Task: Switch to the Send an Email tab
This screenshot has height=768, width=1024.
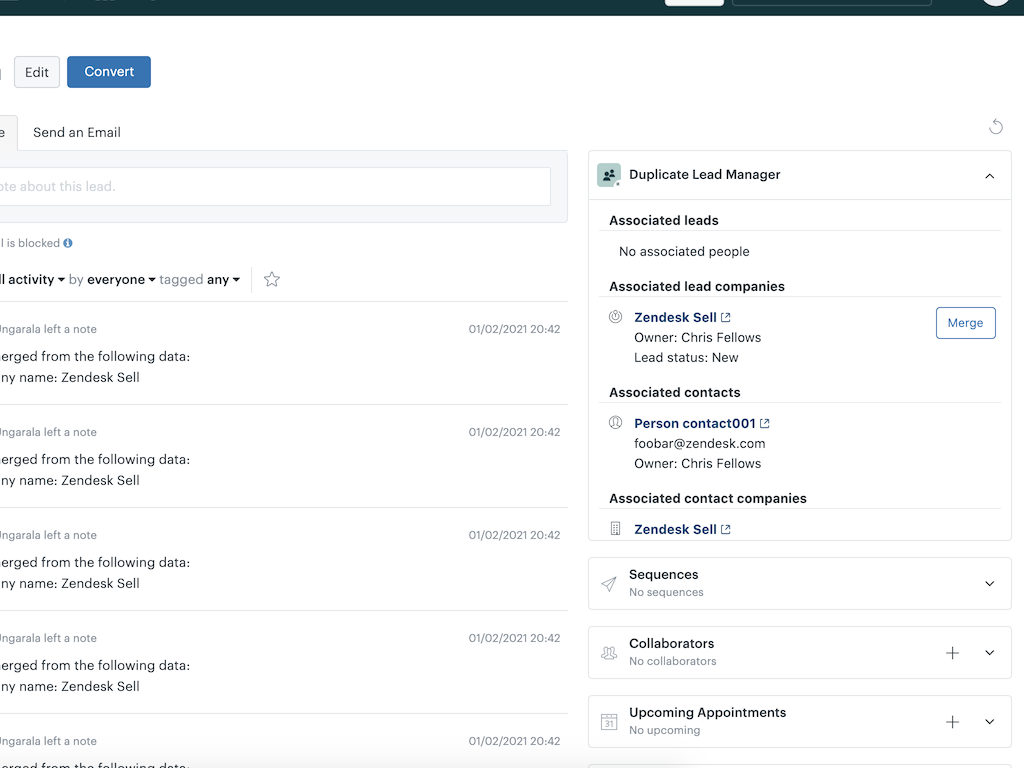Action: 77,132
